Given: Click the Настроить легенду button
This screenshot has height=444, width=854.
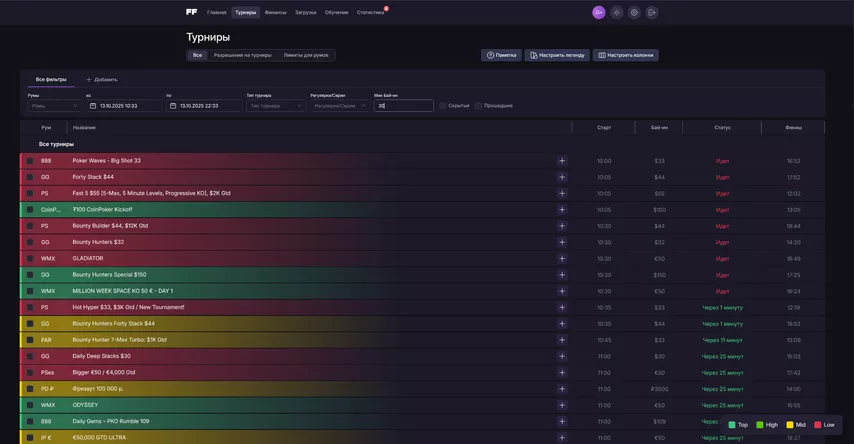Looking at the screenshot, I should pyautogui.click(x=557, y=55).
